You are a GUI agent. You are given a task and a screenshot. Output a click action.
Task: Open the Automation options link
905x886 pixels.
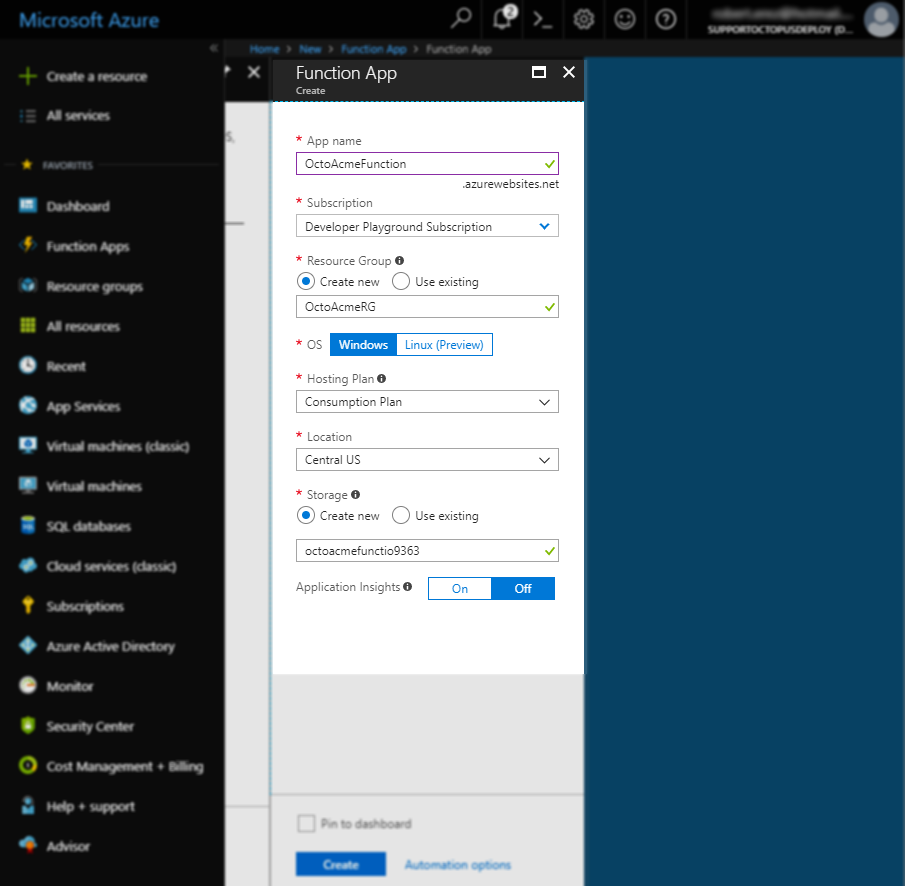click(x=457, y=865)
